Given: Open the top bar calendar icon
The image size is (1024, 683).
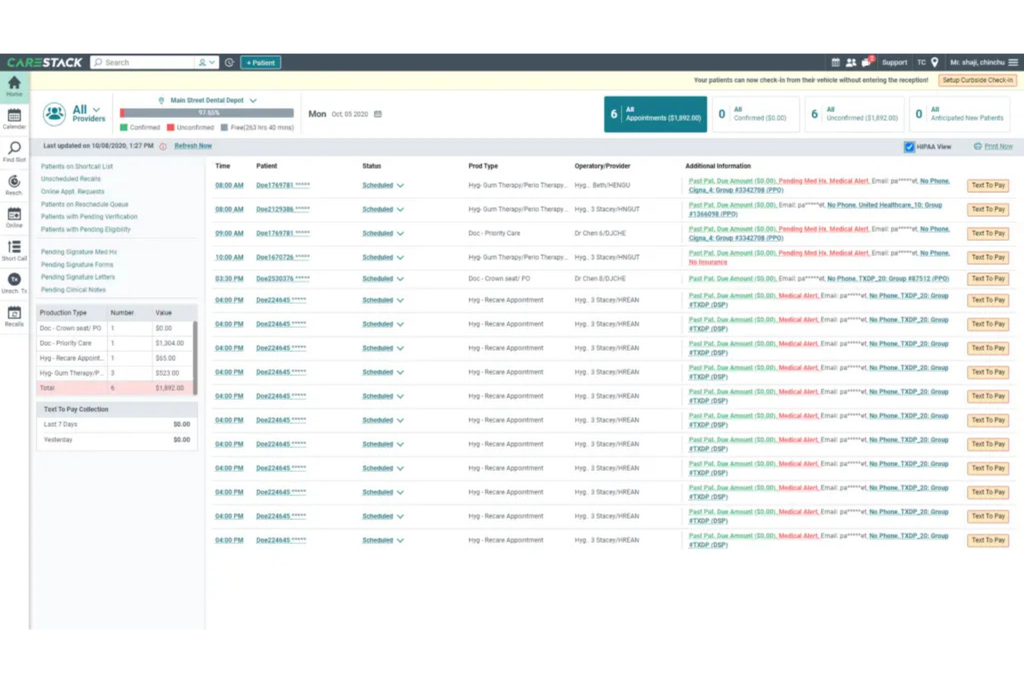Looking at the screenshot, I should (x=835, y=63).
